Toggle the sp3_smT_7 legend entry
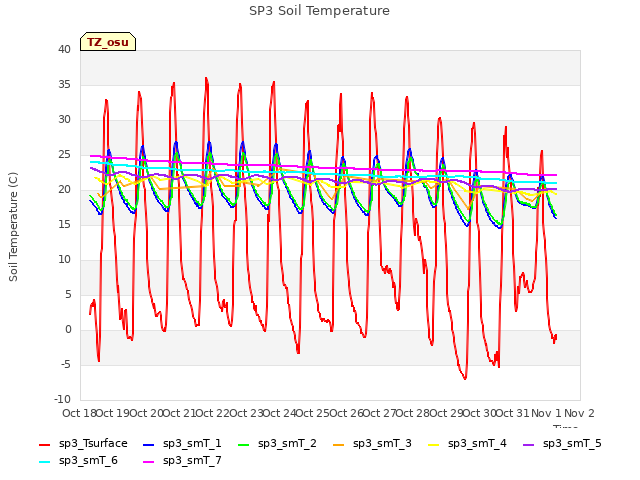Viewport: 640px width, 480px height. (x=182, y=461)
